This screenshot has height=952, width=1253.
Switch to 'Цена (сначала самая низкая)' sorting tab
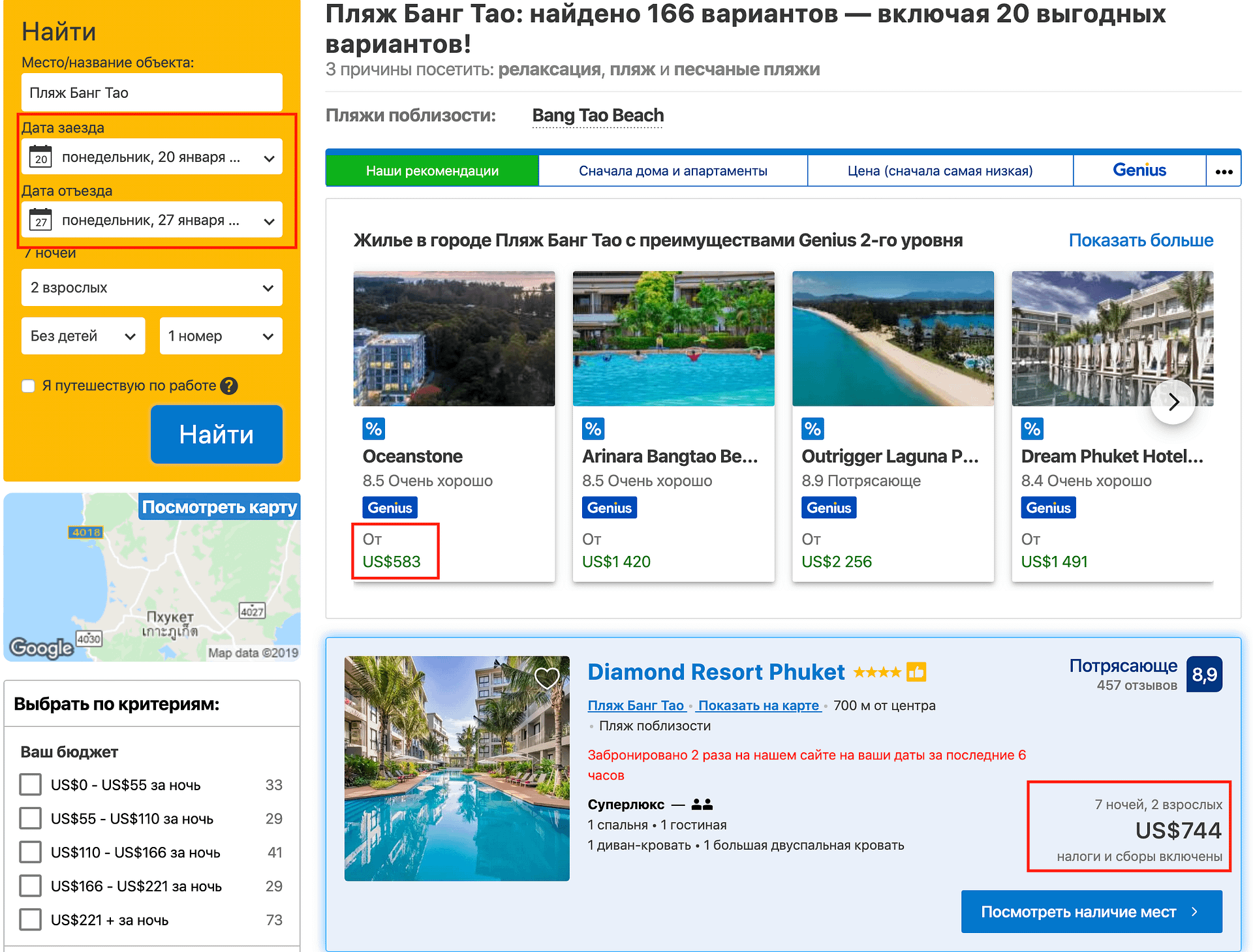[940, 171]
